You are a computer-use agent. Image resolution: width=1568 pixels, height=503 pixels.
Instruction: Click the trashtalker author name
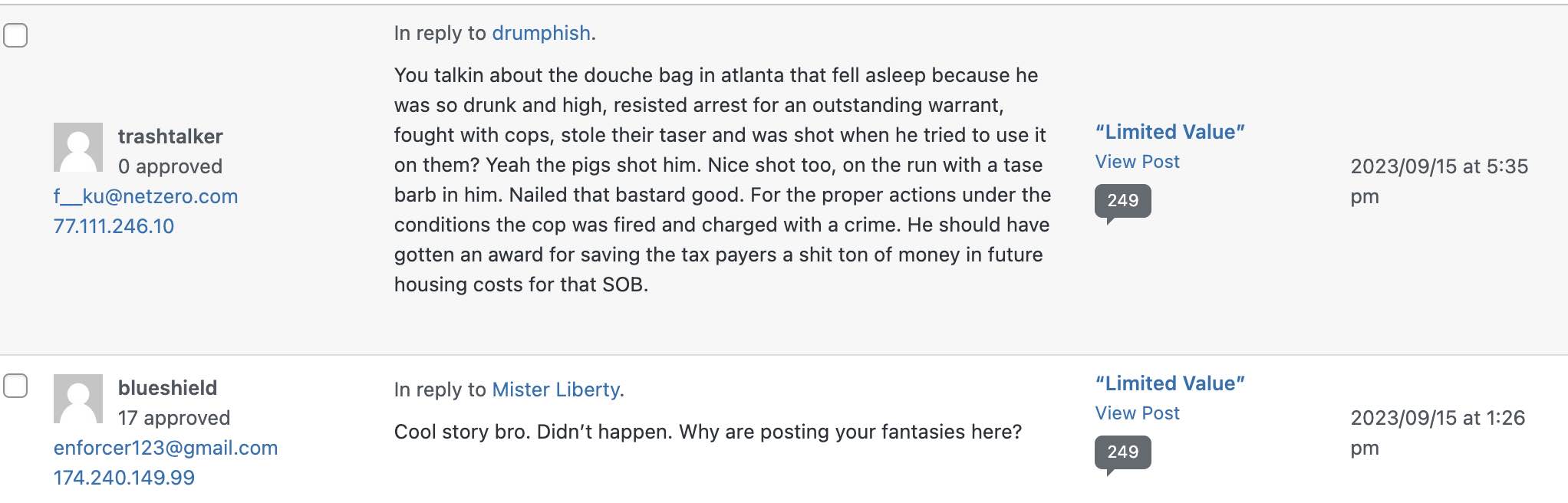pos(170,136)
